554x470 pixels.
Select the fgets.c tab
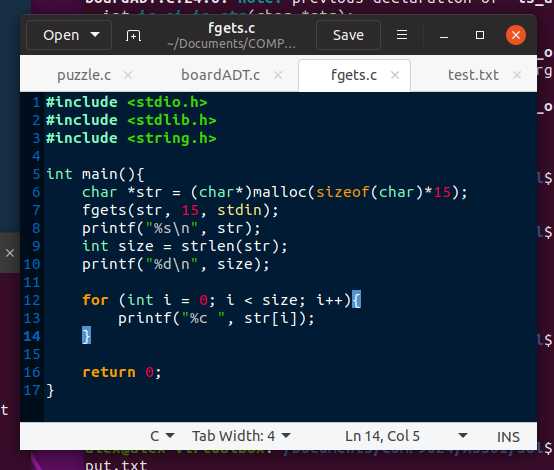[354, 75]
